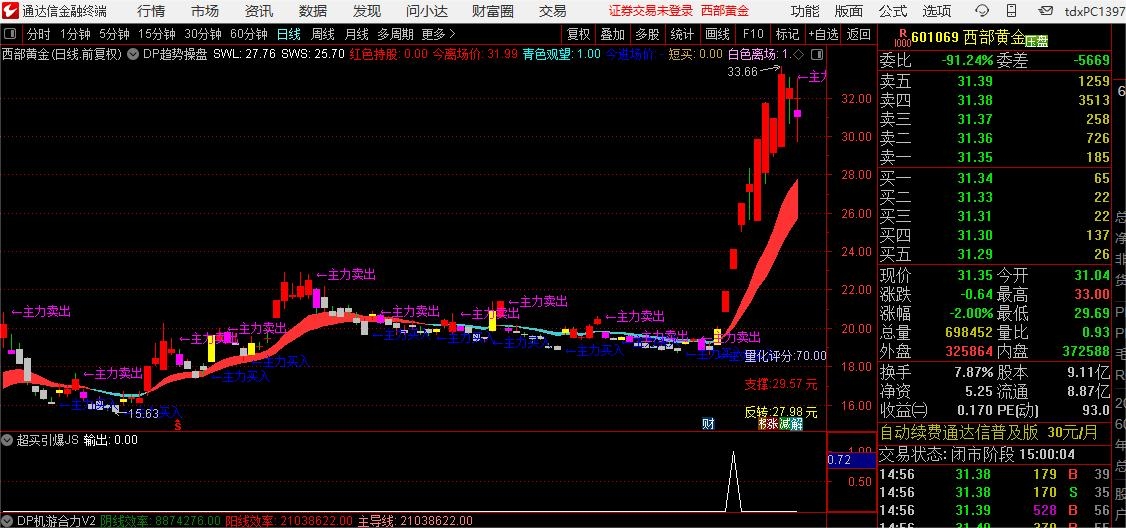Toggle the left sidebar panel icon
Viewport: 1126px width, 528px height.
(x=11, y=34)
